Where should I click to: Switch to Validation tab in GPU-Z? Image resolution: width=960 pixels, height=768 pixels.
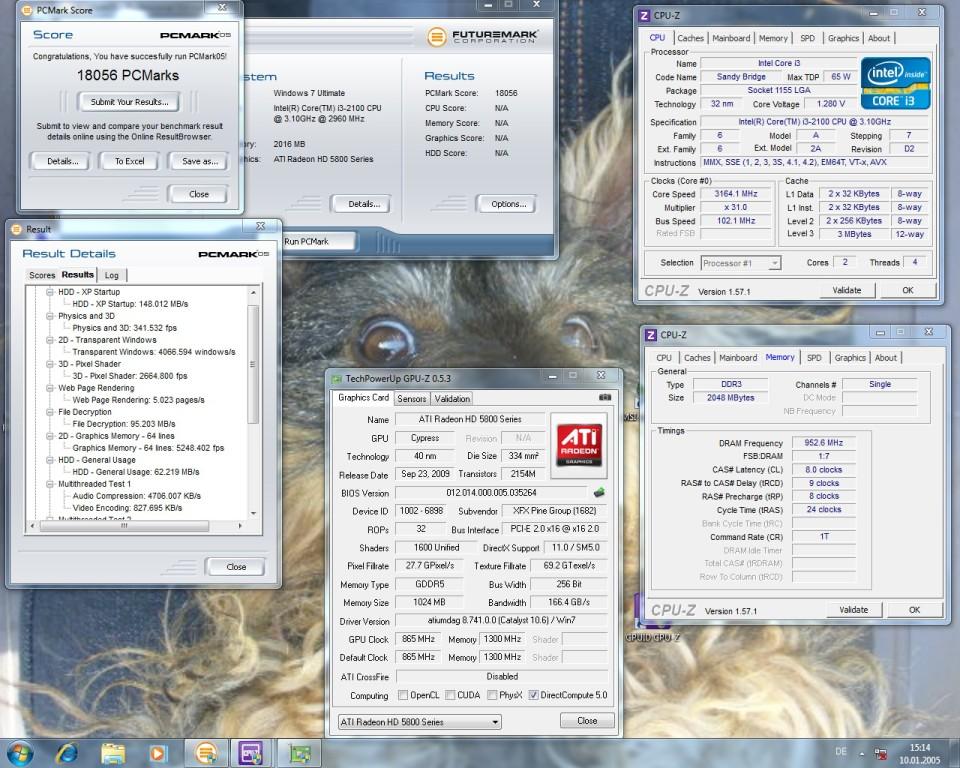452,399
